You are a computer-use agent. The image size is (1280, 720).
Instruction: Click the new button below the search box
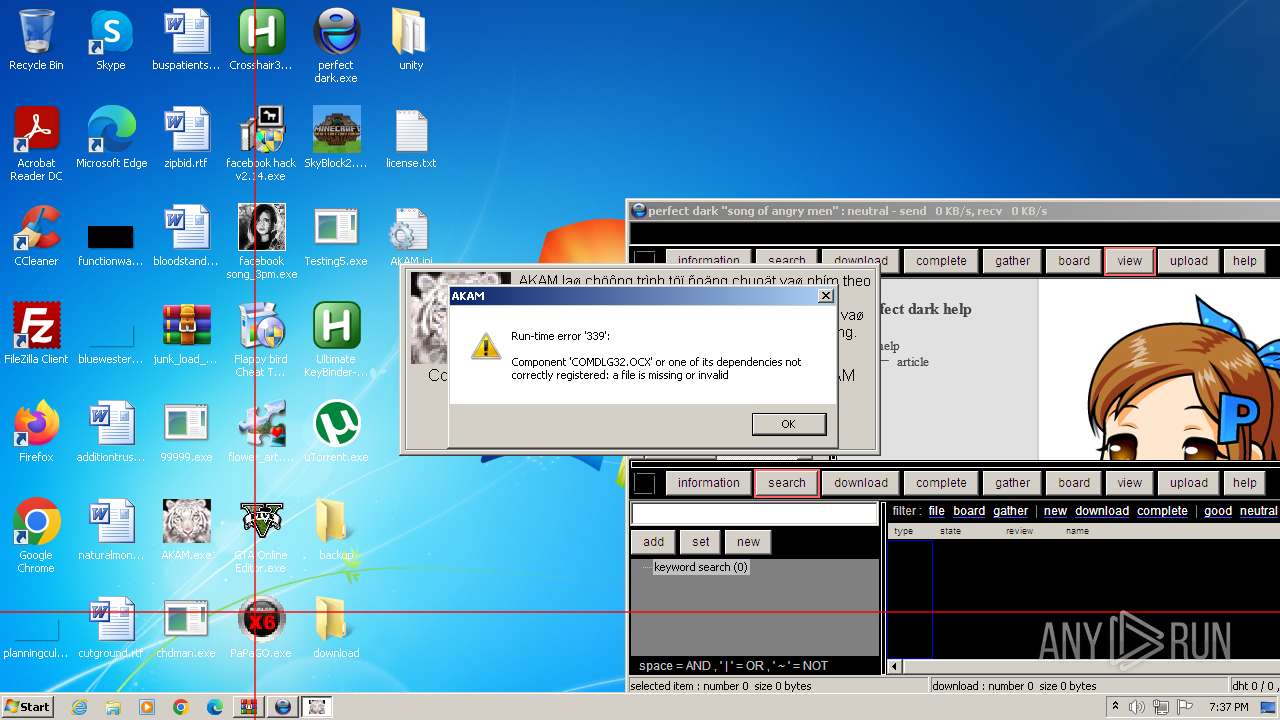[749, 542]
